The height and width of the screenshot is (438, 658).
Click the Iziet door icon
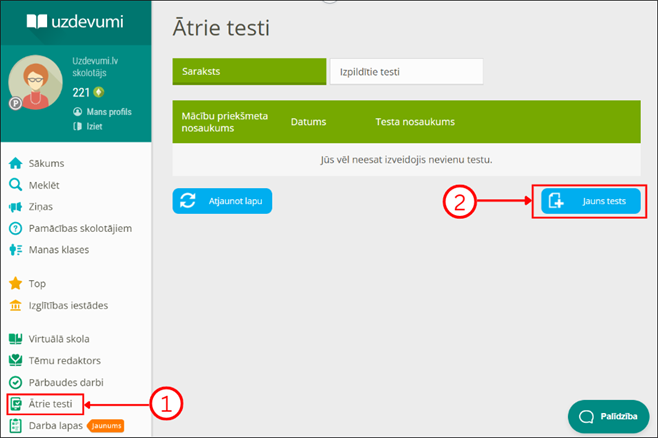click(x=78, y=126)
